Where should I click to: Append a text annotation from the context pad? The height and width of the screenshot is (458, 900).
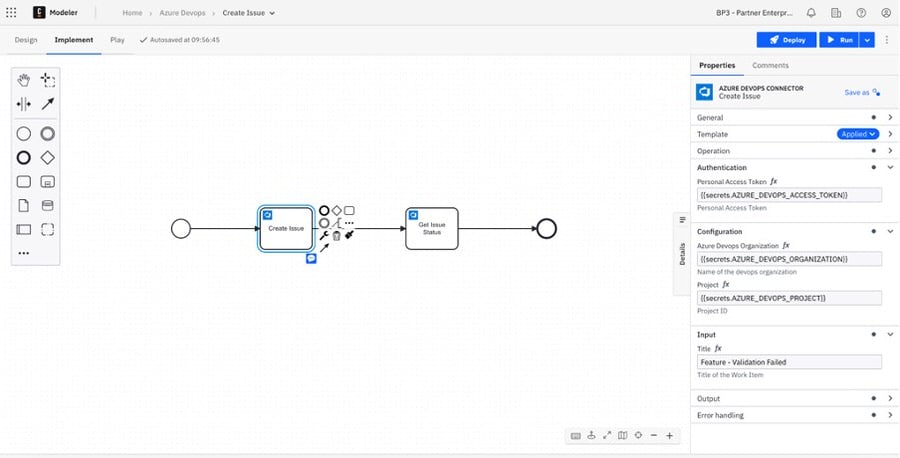337,223
